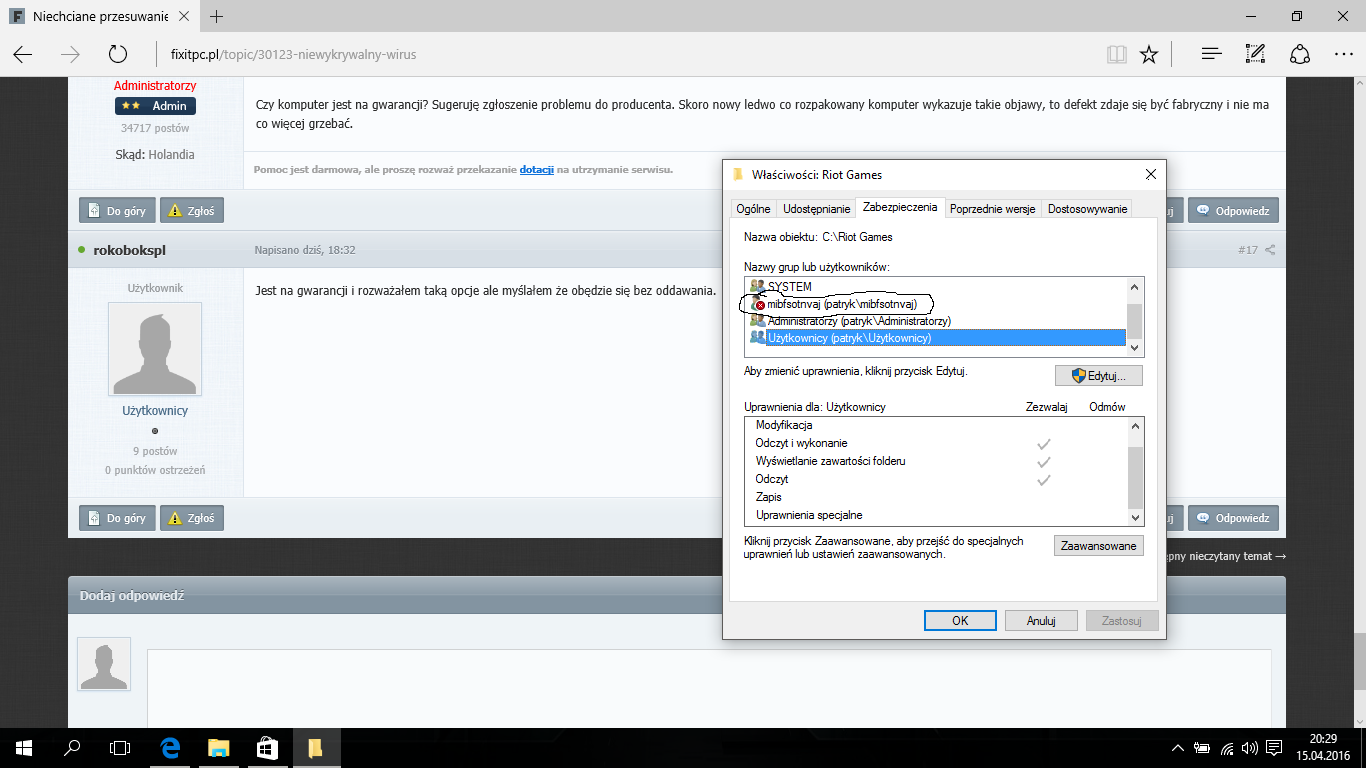The height and width of the screenshot is (768, 1366).
Task: Open the Dostosowywanie tab
Action: click(1087, 209)
